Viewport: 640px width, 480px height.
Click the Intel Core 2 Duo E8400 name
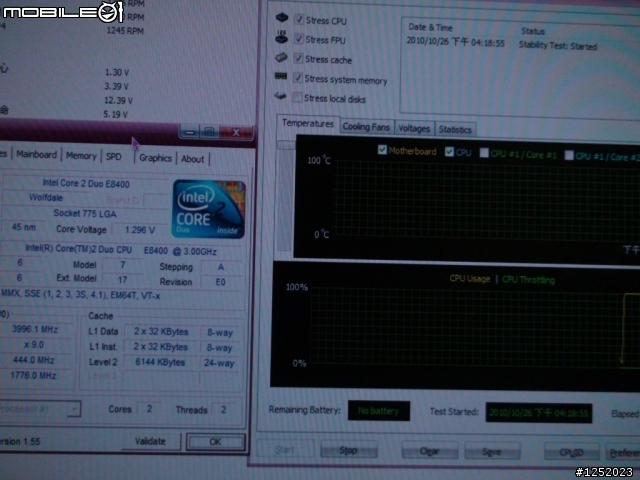click(x=86, y=184)
